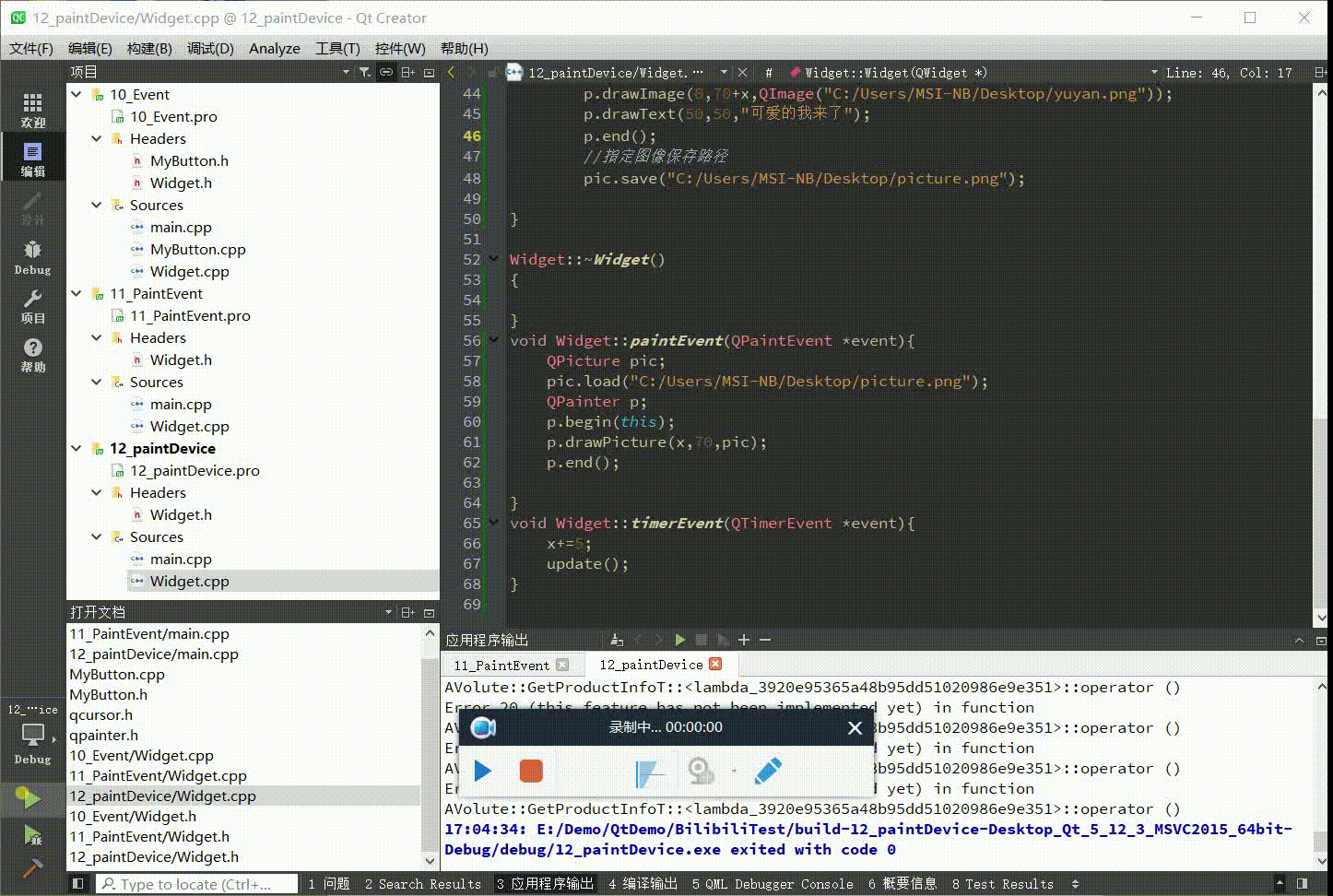Viewport: 1333px width, 896px height.
Task: Toggle synchronize with editor link icon
Action: (x=386, y=72)
